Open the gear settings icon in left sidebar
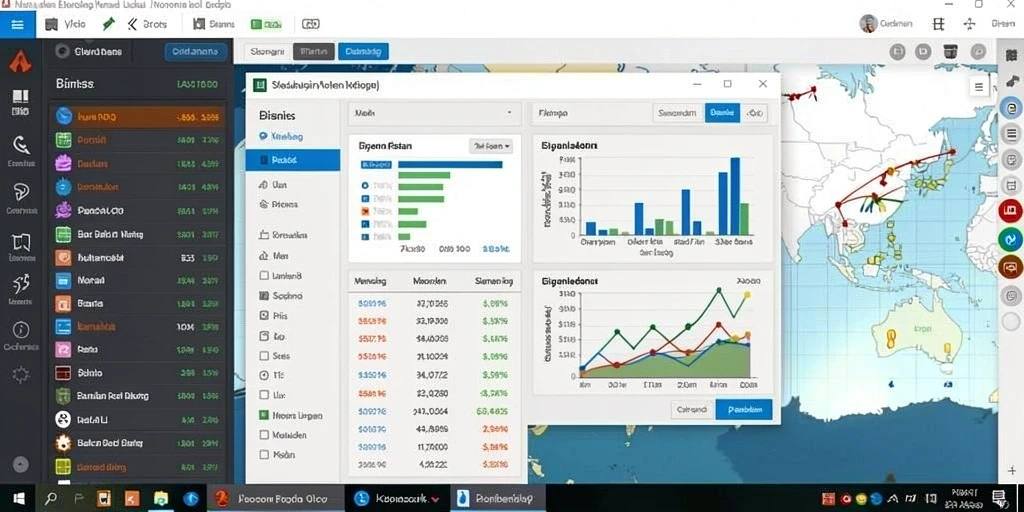 point(21,374)
